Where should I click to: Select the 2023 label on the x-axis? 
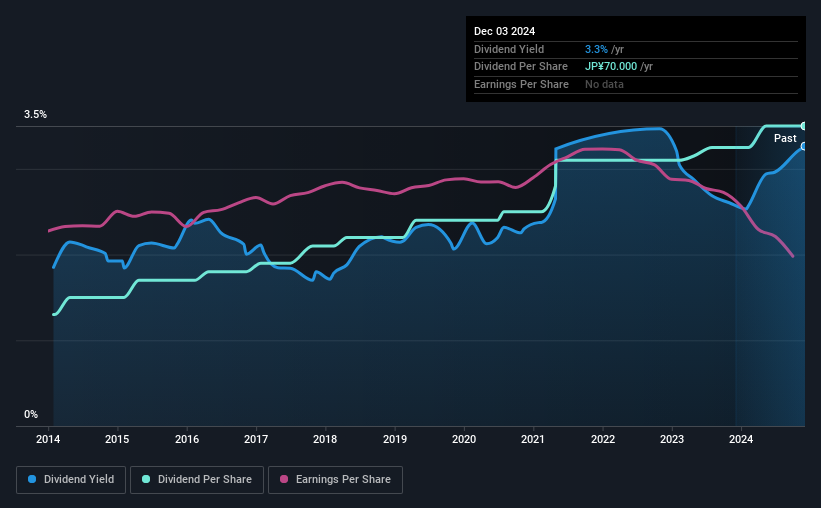coord(672,439)
